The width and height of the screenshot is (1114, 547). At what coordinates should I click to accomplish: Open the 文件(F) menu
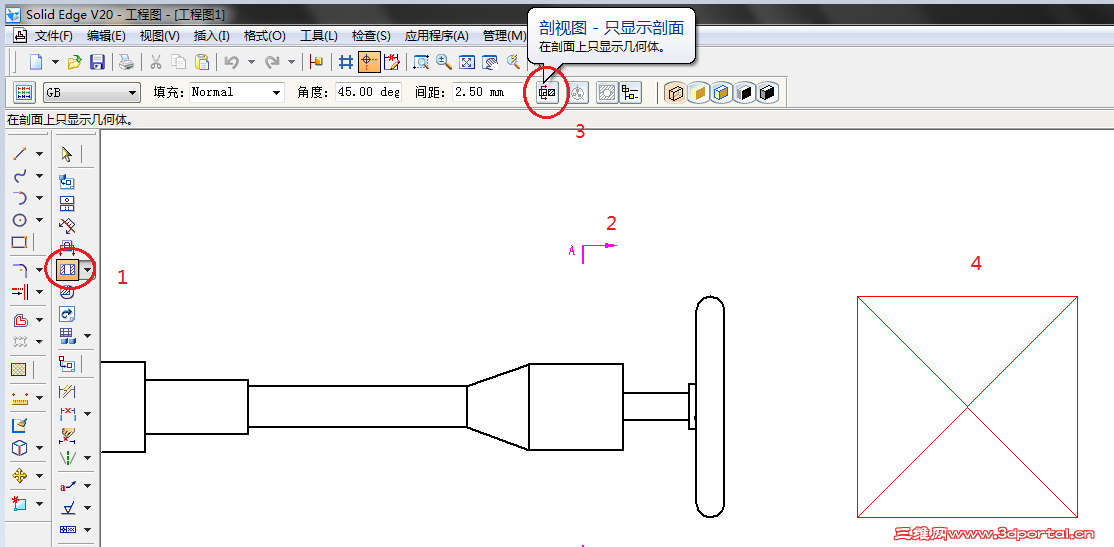pos(54,36)
